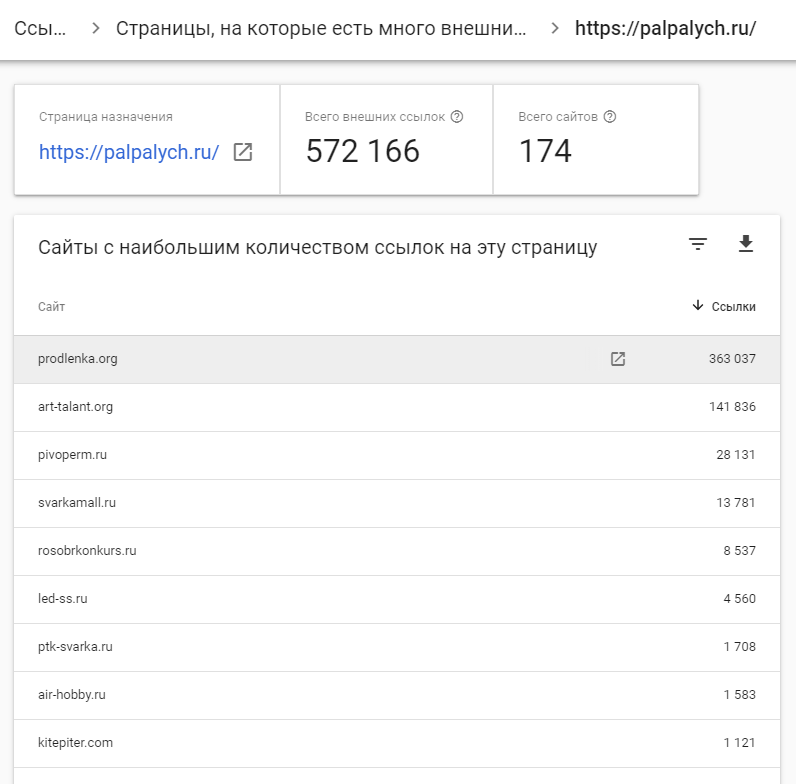This screenshot has width=796, height=784.
Task: Click the link count 363 037
Action: pos(732,359)
